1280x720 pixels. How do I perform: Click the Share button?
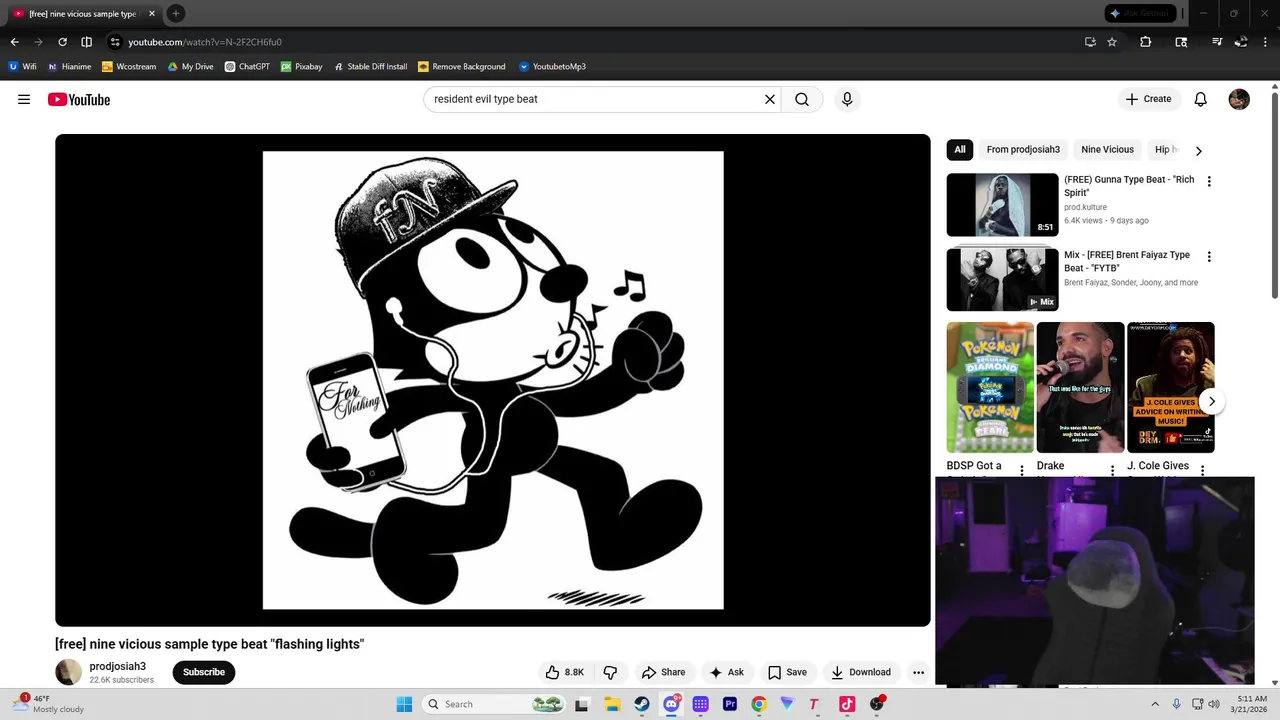(x=664, y=672)
